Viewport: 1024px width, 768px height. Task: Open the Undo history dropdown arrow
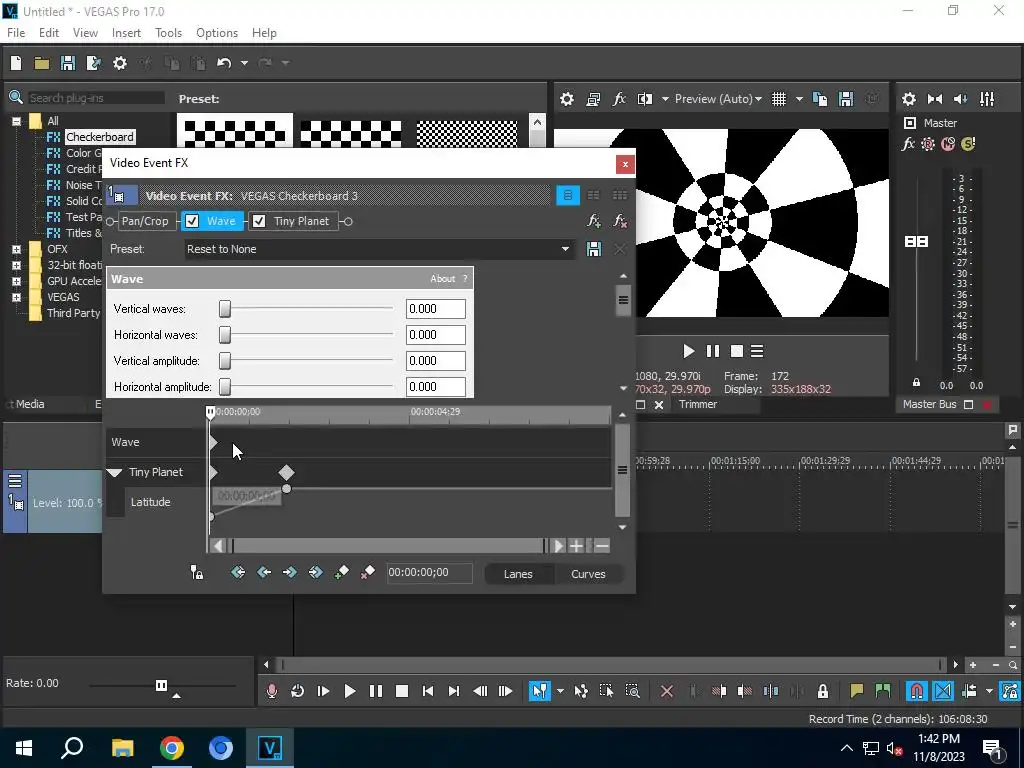pyautogui.click(x=244, y=63)
